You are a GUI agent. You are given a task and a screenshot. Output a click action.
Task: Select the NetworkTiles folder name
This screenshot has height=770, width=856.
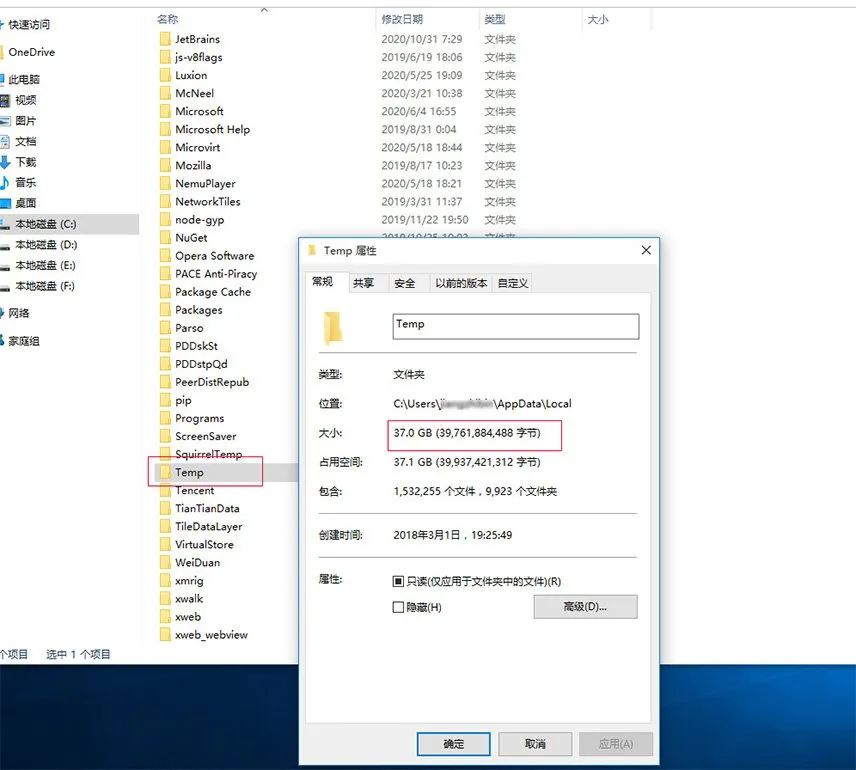207,202
